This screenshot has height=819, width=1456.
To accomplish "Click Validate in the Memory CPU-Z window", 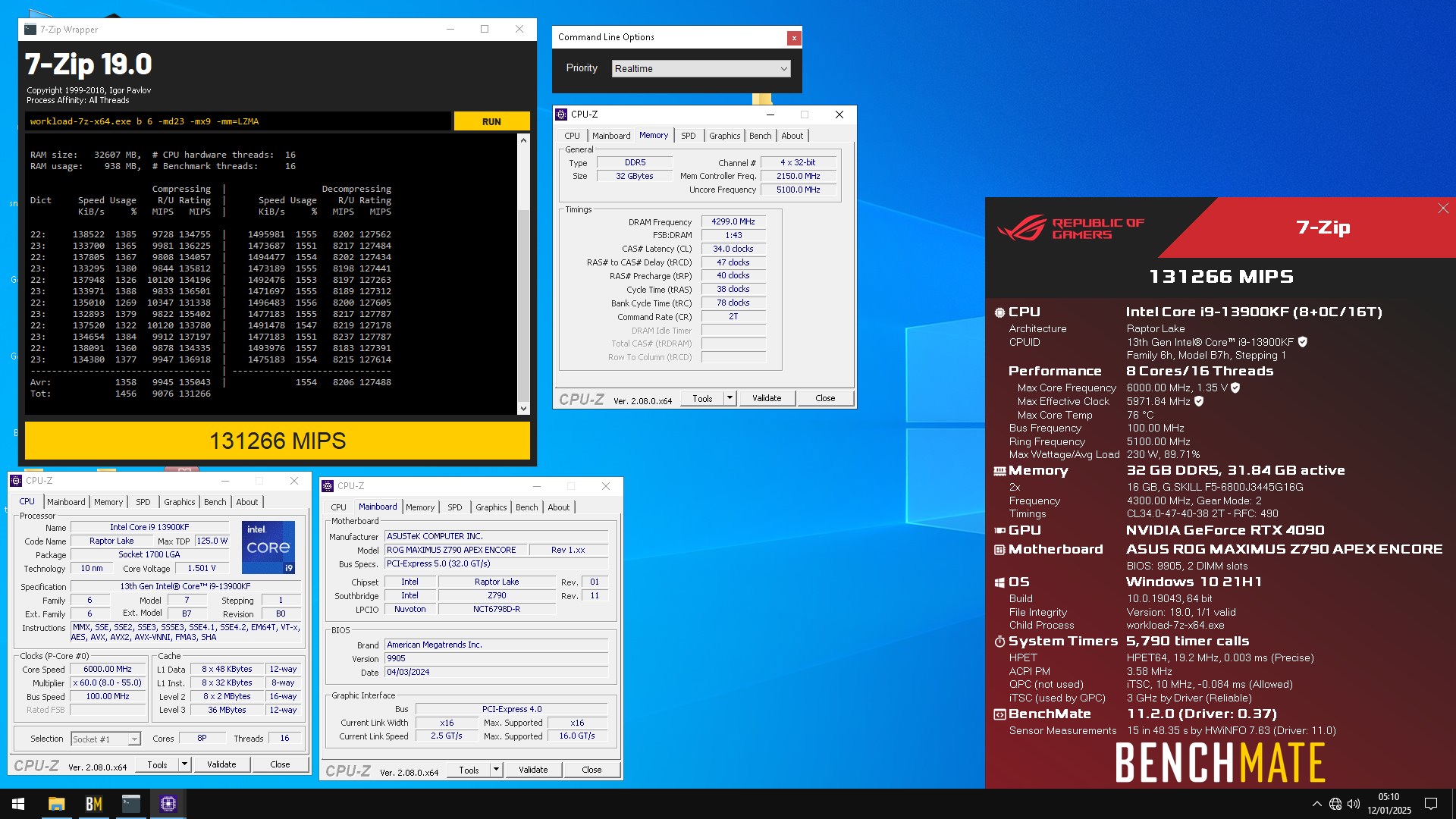I will (767, 398).
